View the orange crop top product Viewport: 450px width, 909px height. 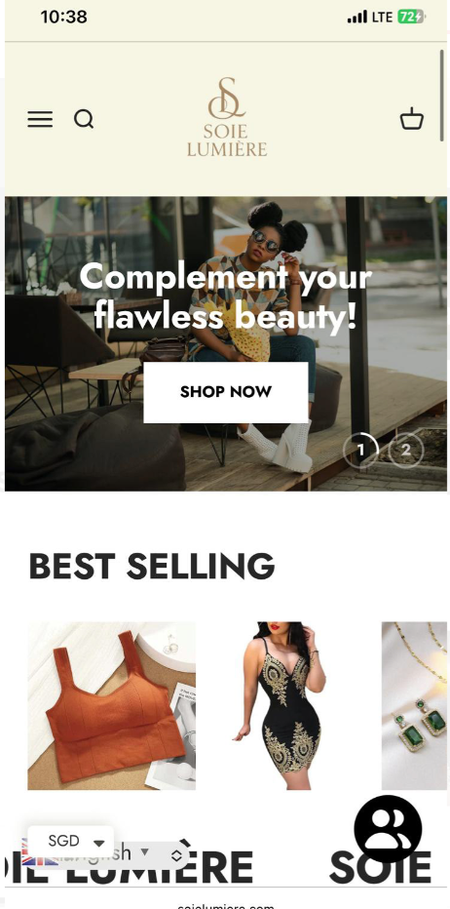(x=111, y=706)
